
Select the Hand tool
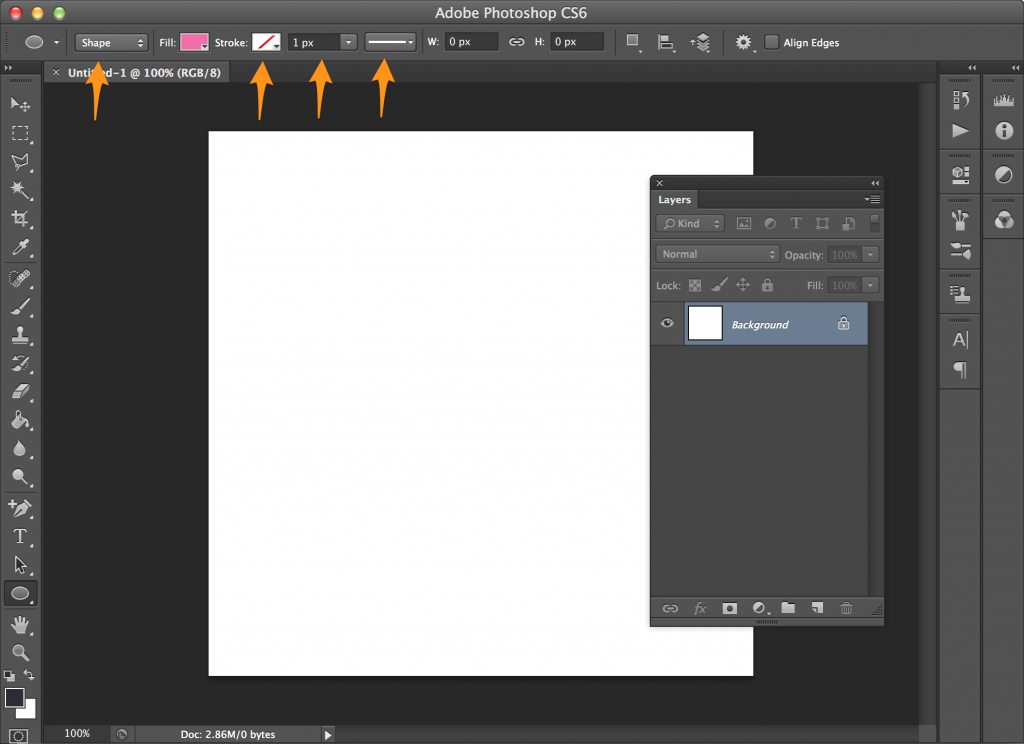19,624
